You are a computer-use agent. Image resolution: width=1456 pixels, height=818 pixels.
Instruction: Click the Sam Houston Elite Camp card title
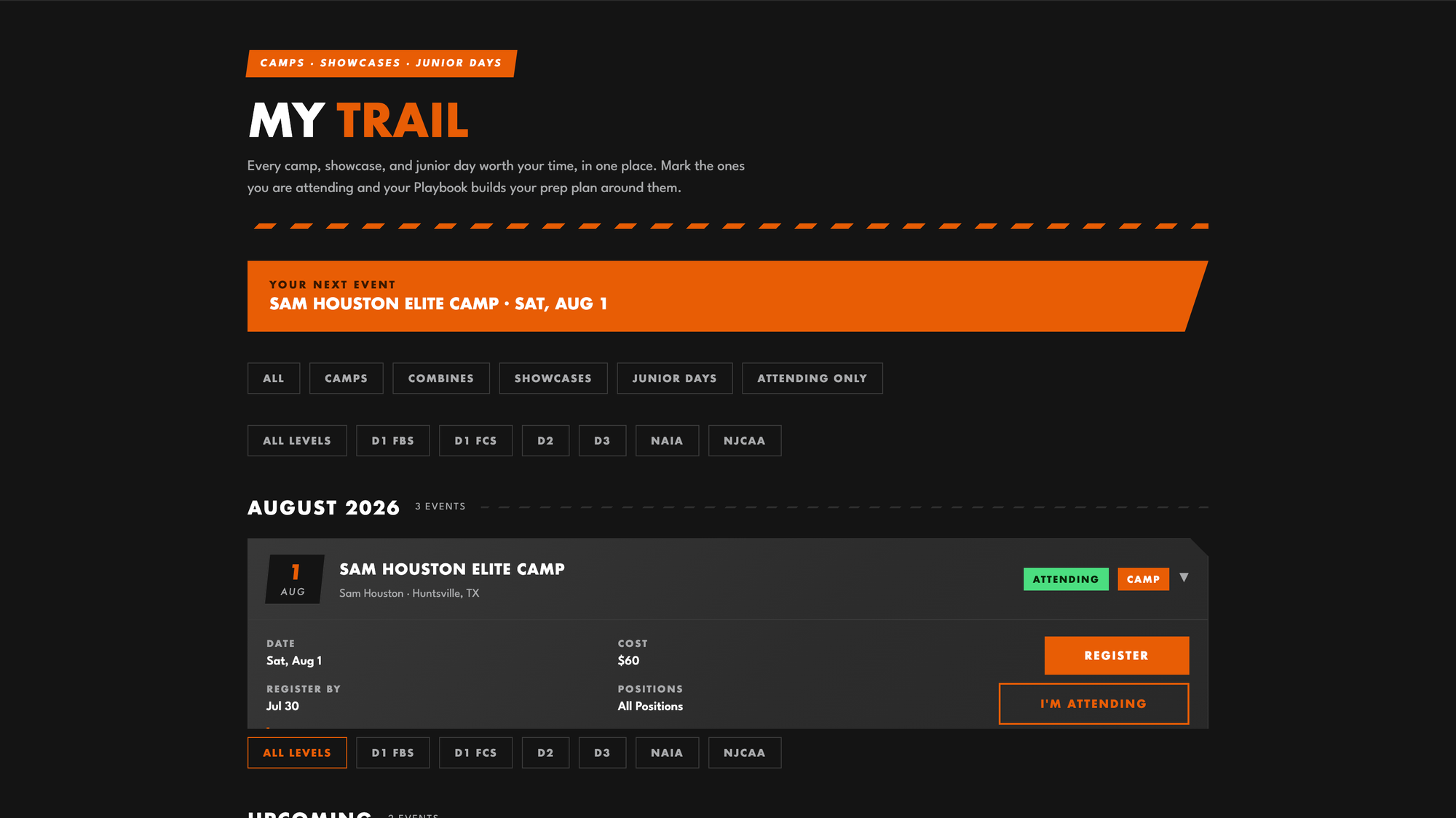452,569
